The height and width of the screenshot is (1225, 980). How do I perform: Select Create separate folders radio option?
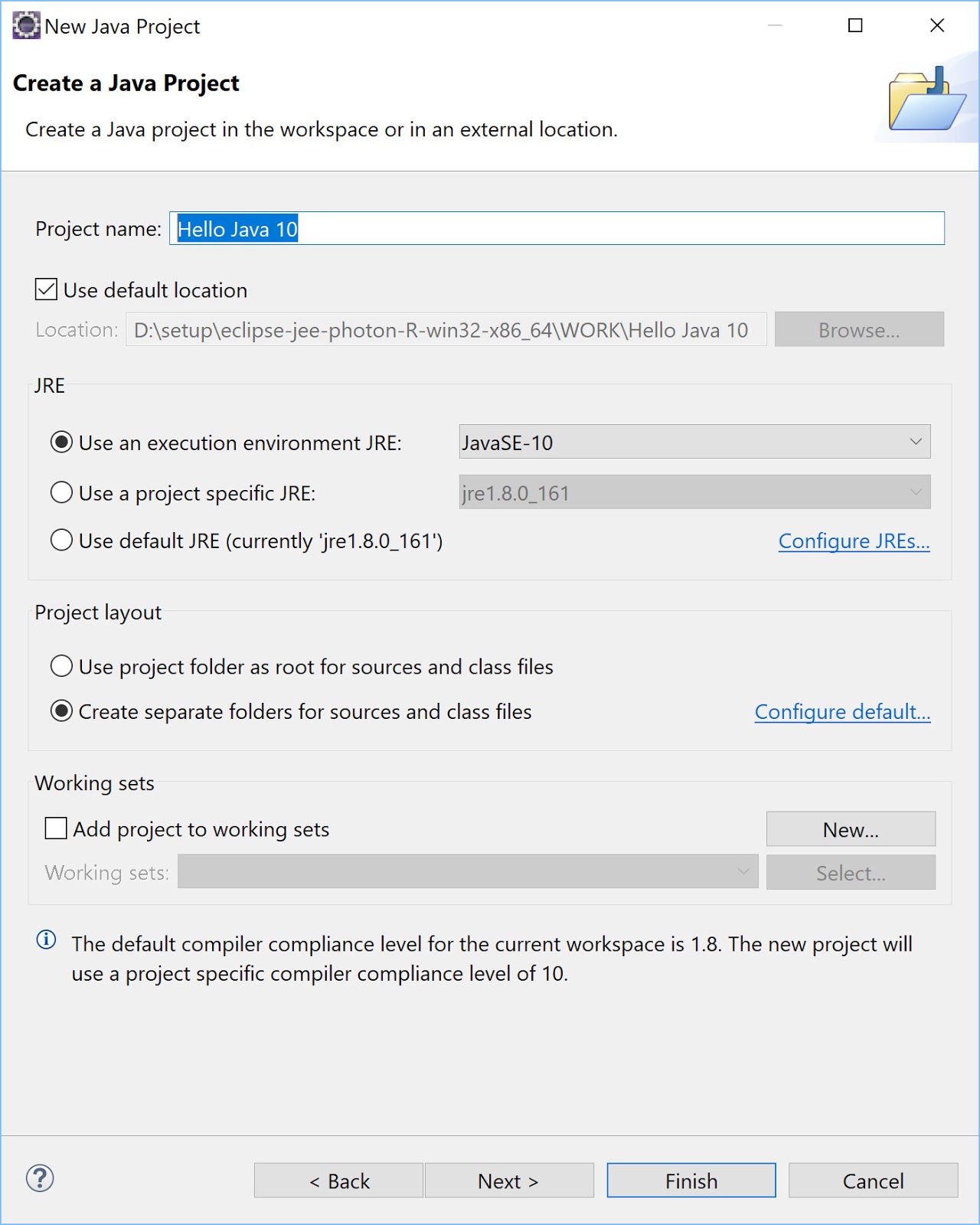coord(61,710)
